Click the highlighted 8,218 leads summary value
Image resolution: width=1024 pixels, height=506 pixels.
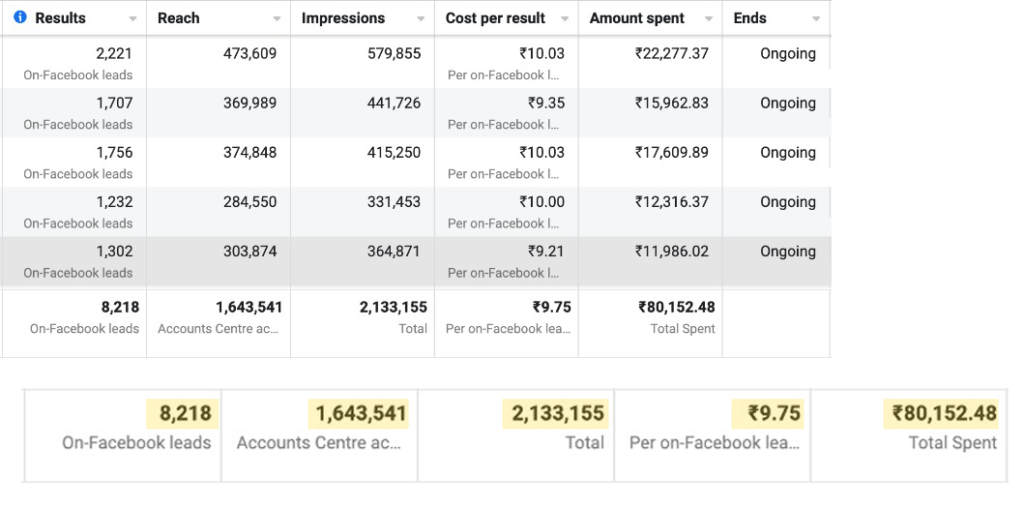(179, 413)
